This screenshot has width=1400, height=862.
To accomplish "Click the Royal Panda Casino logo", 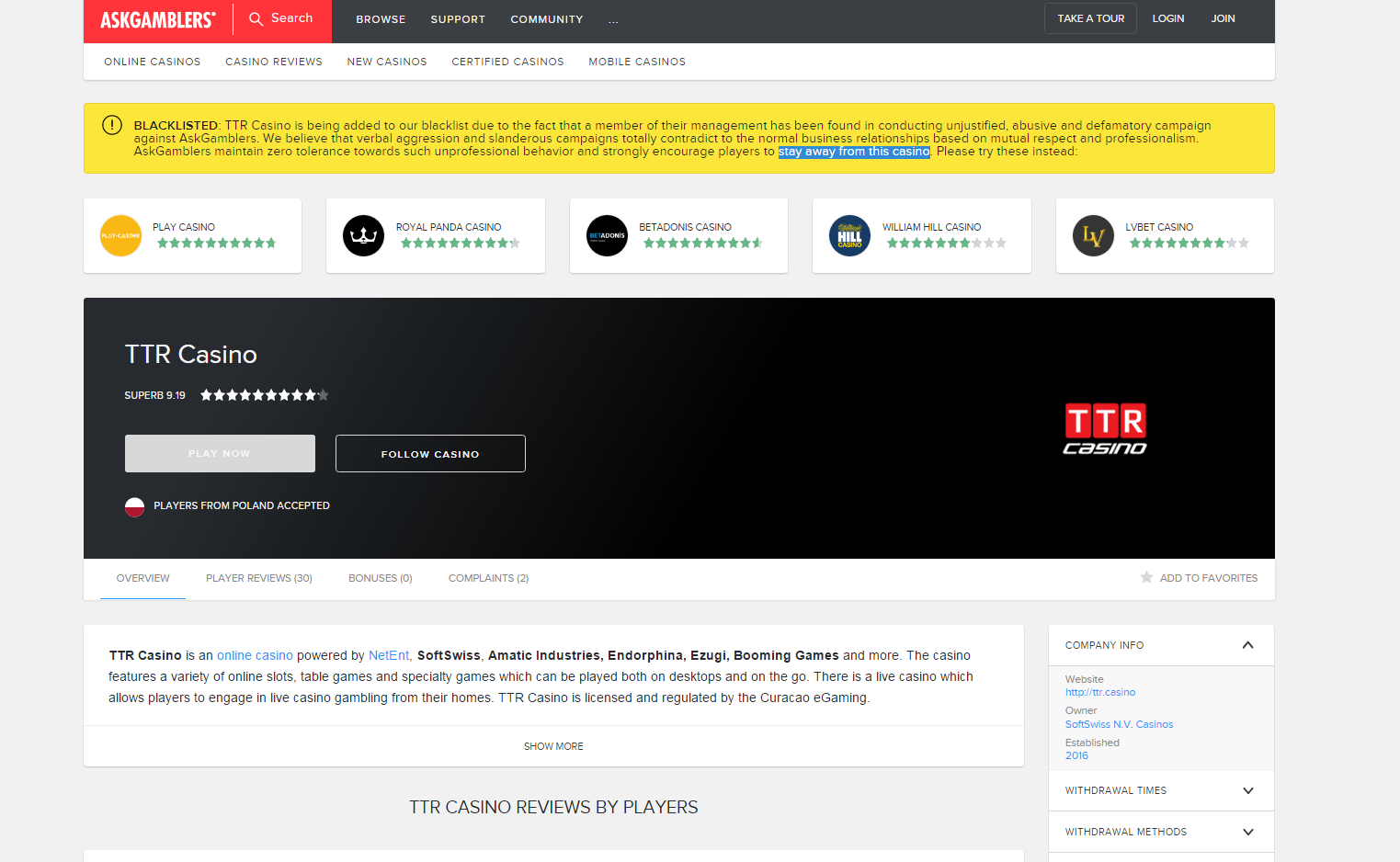I will pyautogui.click(x=363, y=235).
